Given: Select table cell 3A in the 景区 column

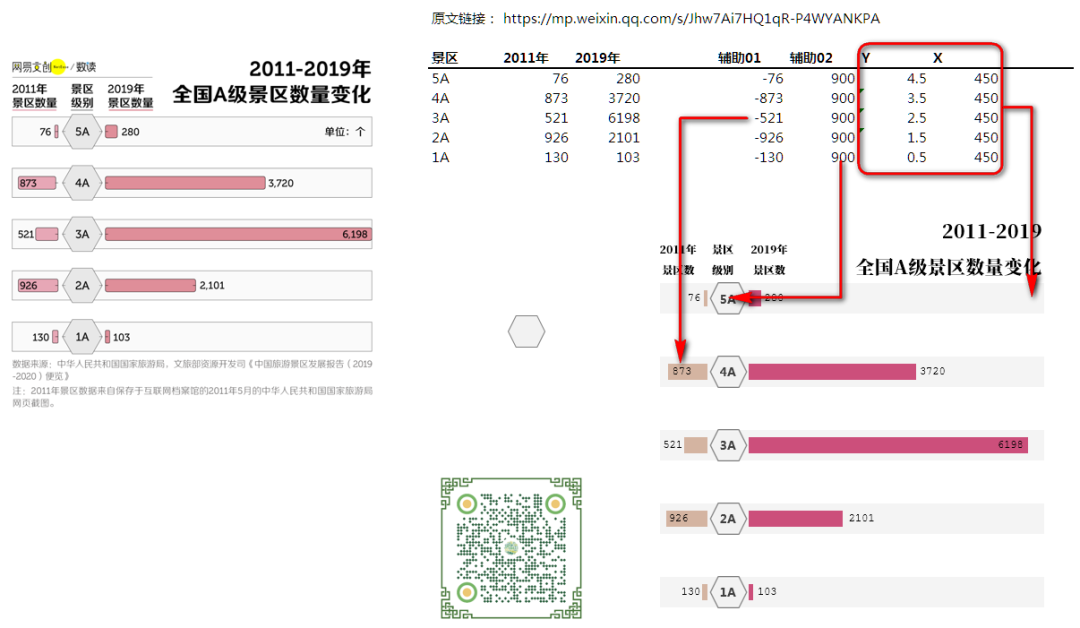Looking at the screenshot, I should (x=441, y=118).
